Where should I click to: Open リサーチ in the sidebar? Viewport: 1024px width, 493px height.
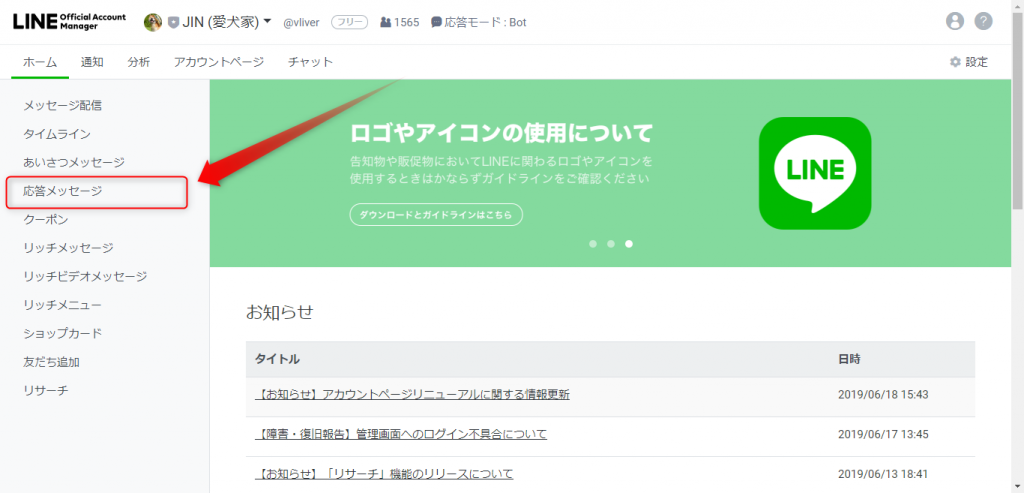click(x=46, y=390)
